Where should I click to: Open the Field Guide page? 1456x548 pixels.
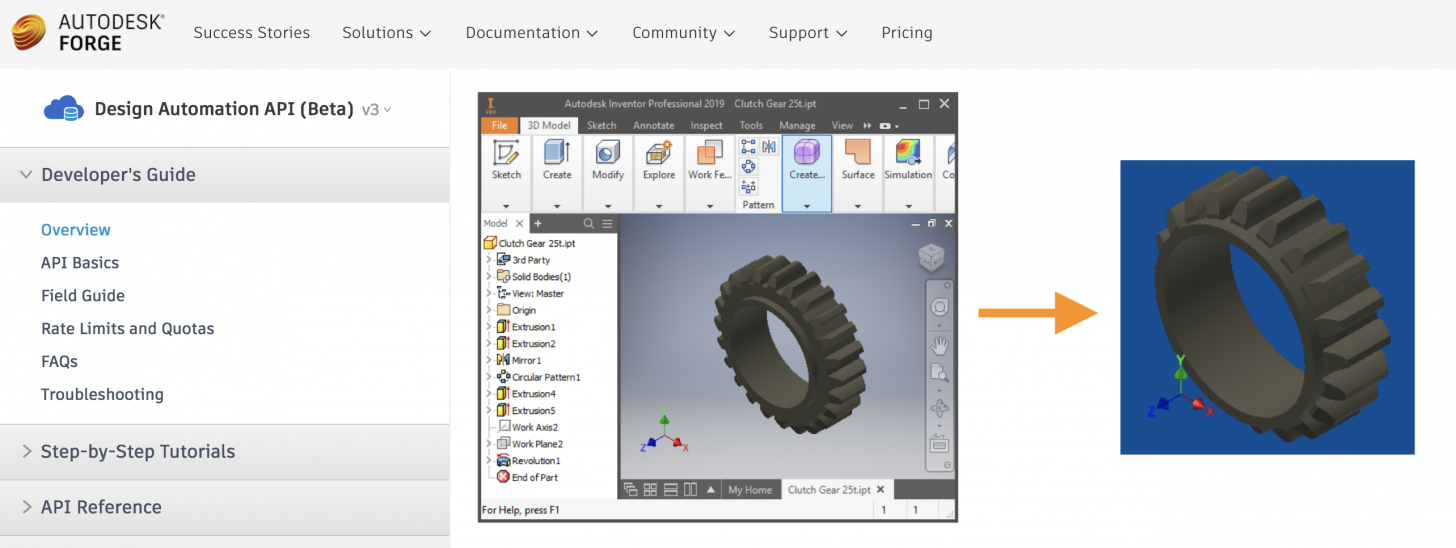[x=83, y=296]
